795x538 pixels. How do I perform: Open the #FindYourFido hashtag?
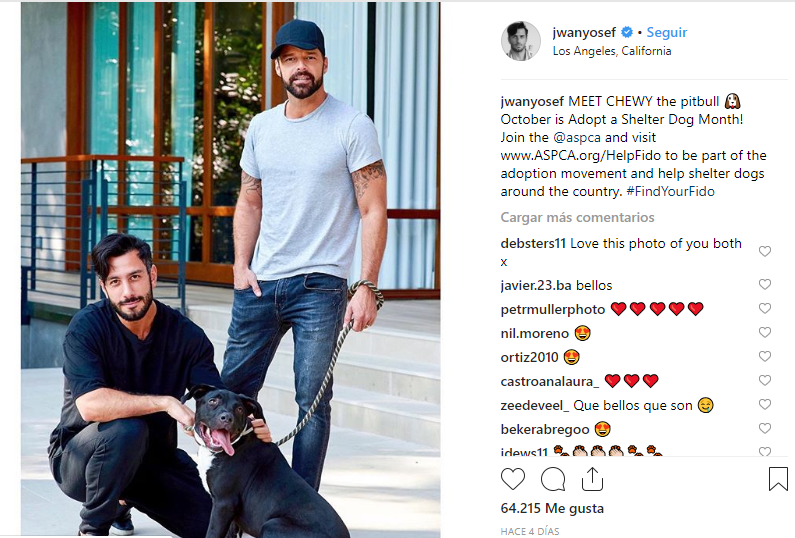670,191
